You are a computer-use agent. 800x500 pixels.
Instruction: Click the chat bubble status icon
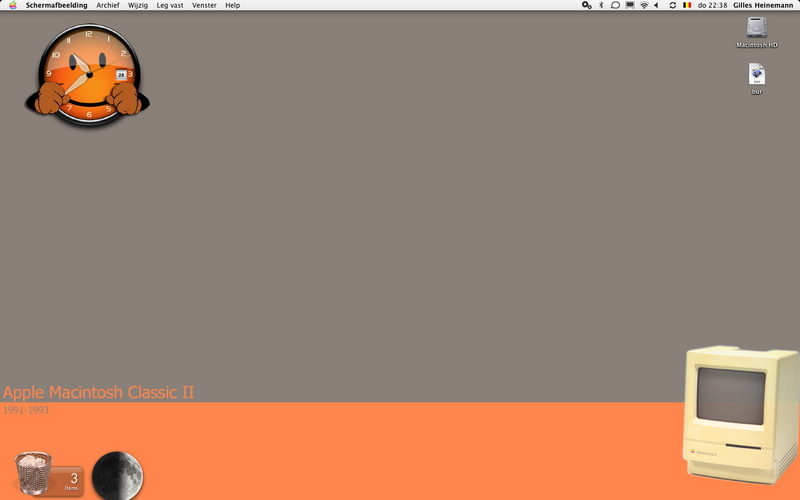click(615, 5)
